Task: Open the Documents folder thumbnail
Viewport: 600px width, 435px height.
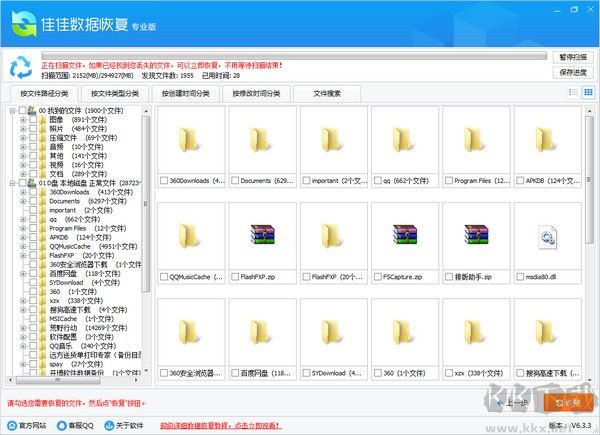Action: click(x=262, y=140)
